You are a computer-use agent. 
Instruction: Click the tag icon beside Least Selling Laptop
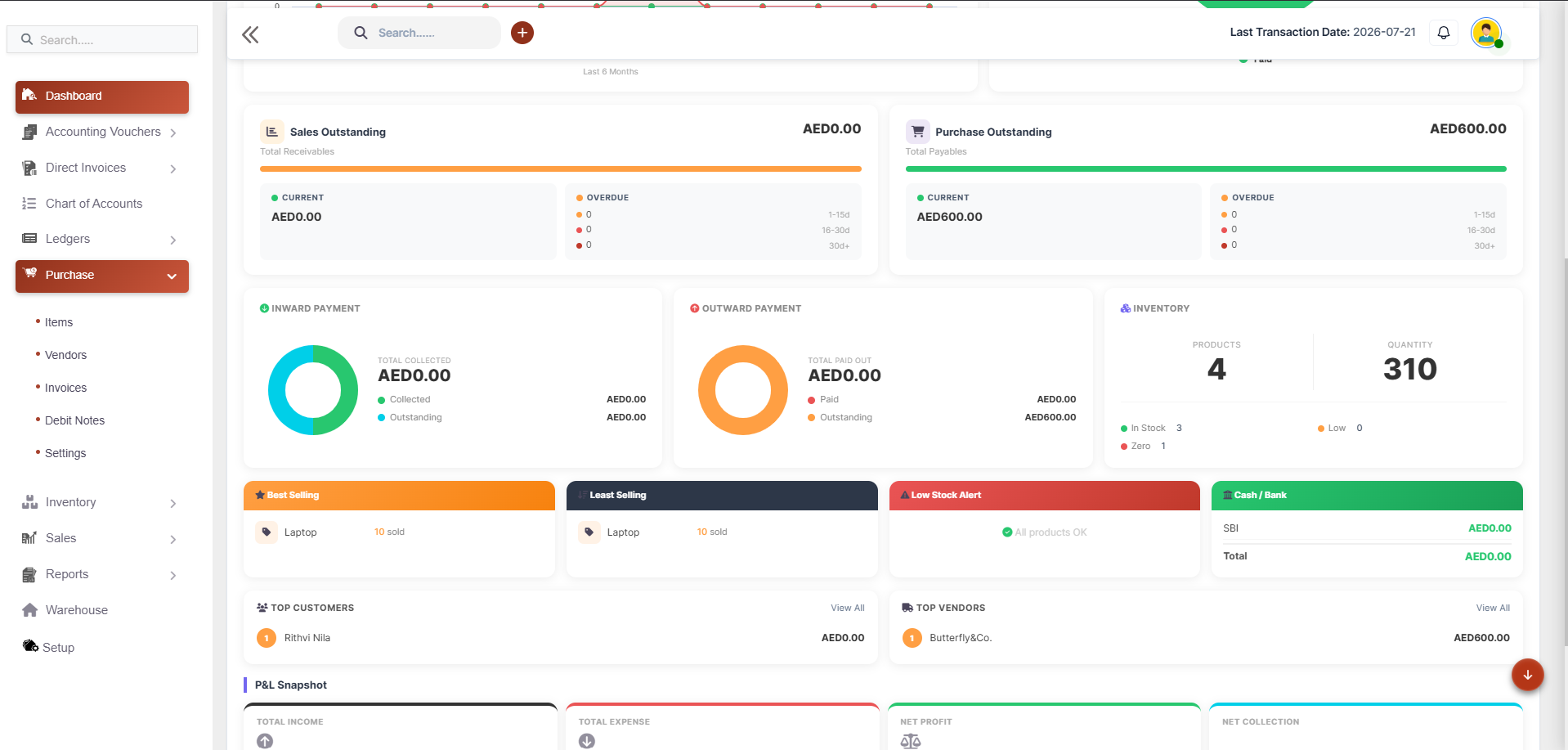pyautogui.click(x=589, y=532)
